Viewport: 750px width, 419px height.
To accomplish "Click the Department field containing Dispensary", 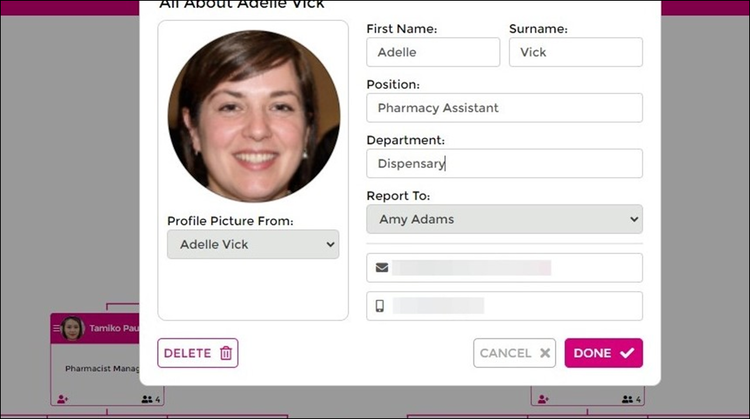I will 504,163.
